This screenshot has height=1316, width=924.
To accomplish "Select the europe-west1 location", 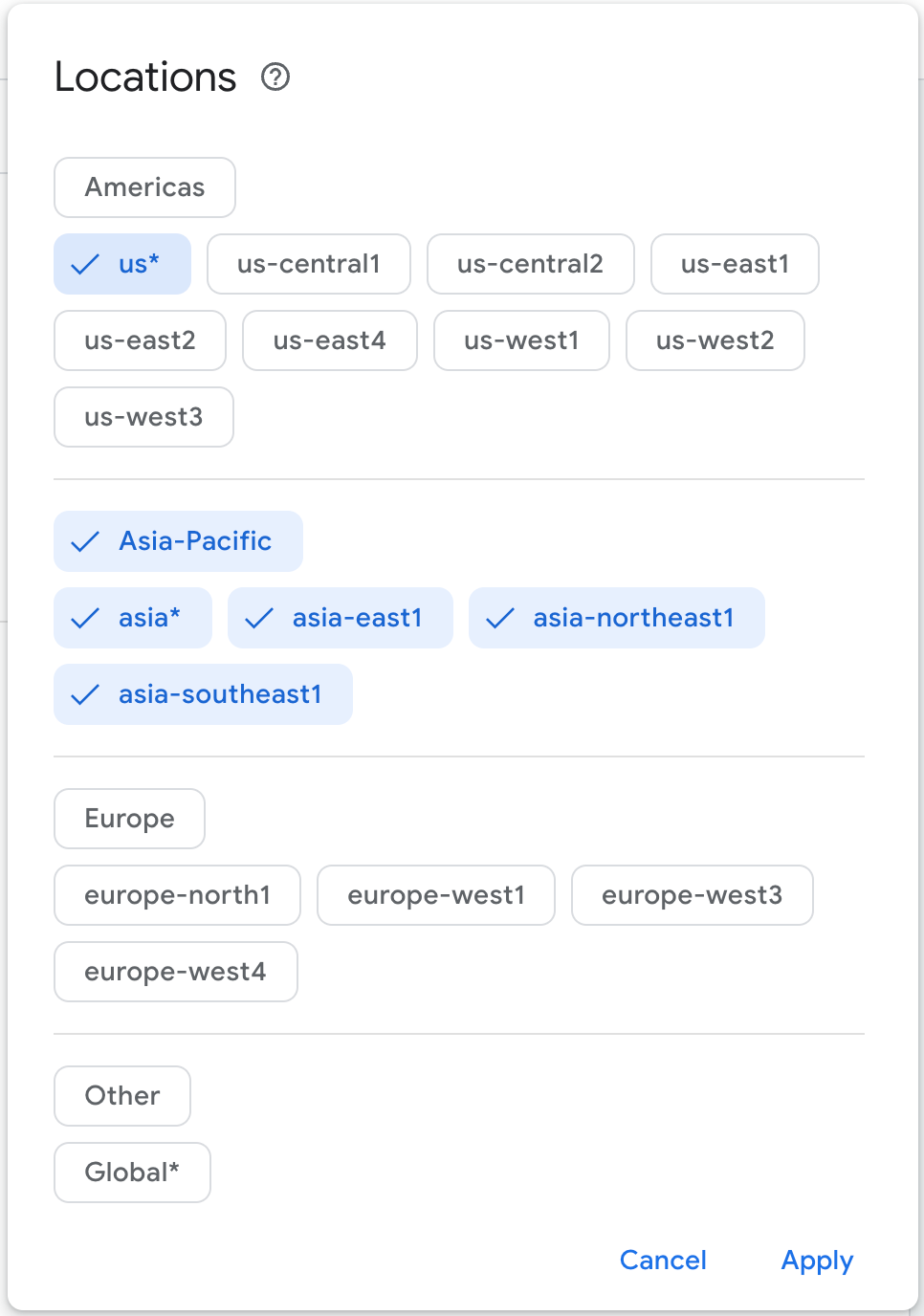I will [x=436, y=895].
